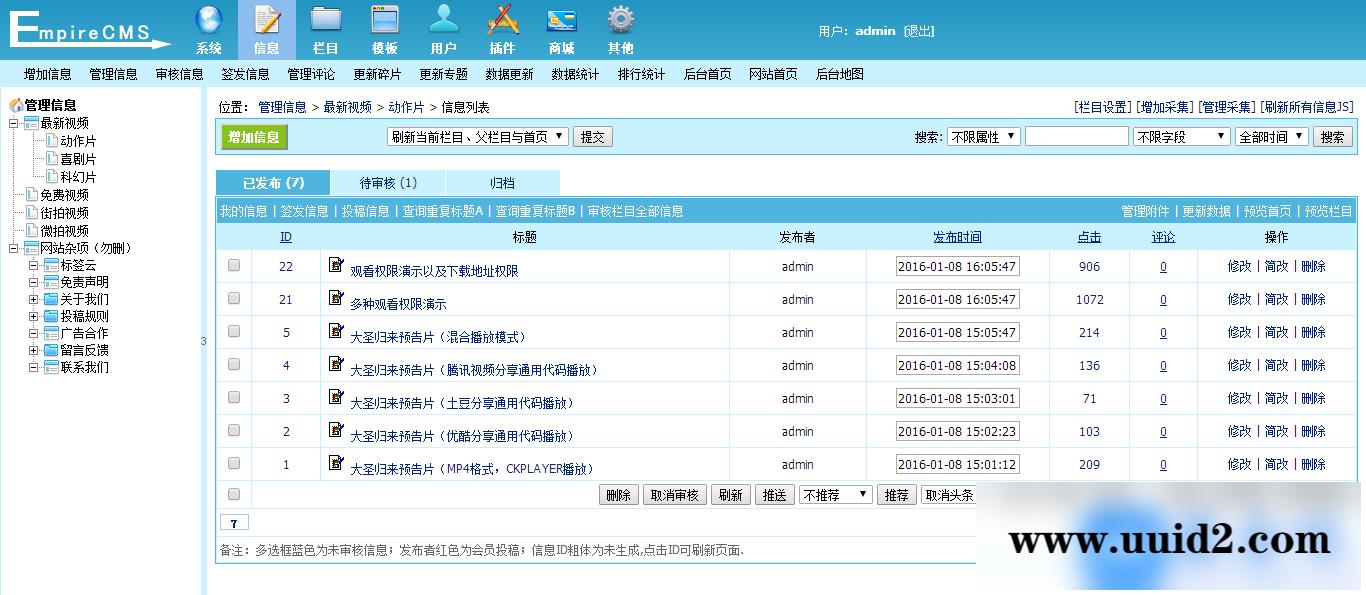Screen dimensions: 1366x595
Task: Open the 商城 (Mall) section icon
Action: [x=561, y=25]
